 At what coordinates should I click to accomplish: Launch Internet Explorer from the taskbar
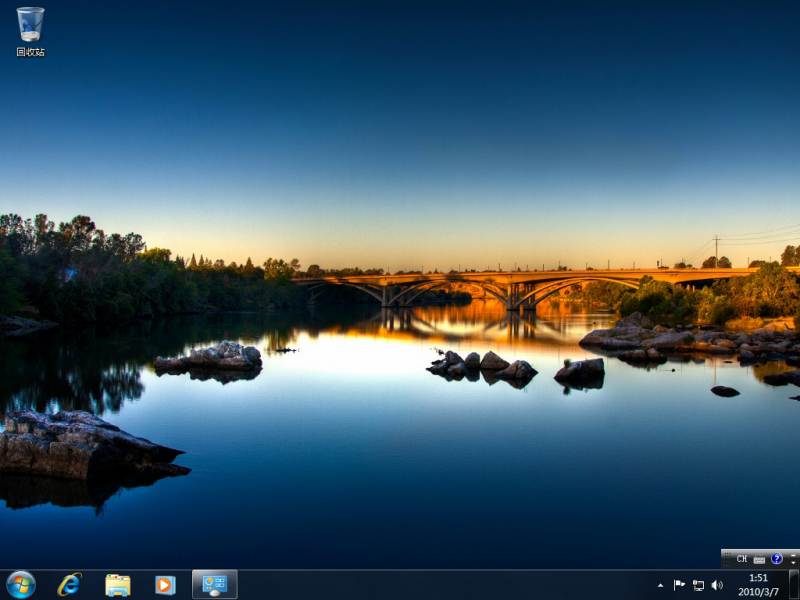pyautogui.click(x=69, y=585)
